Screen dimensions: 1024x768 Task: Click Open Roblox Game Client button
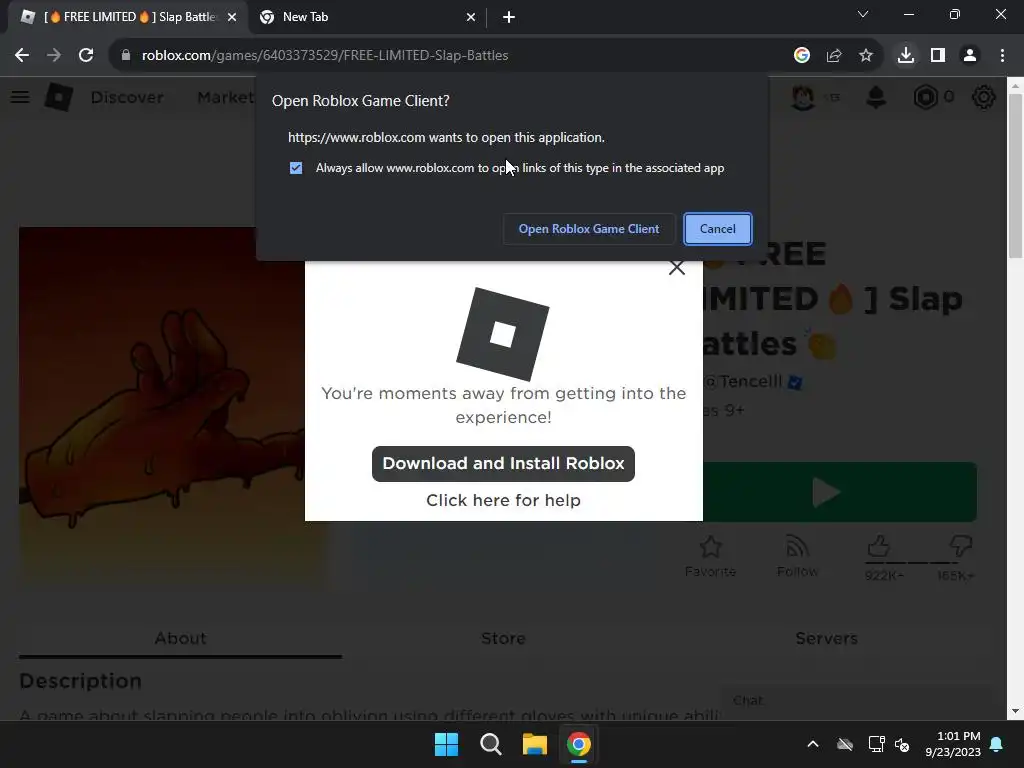point(588,229)
